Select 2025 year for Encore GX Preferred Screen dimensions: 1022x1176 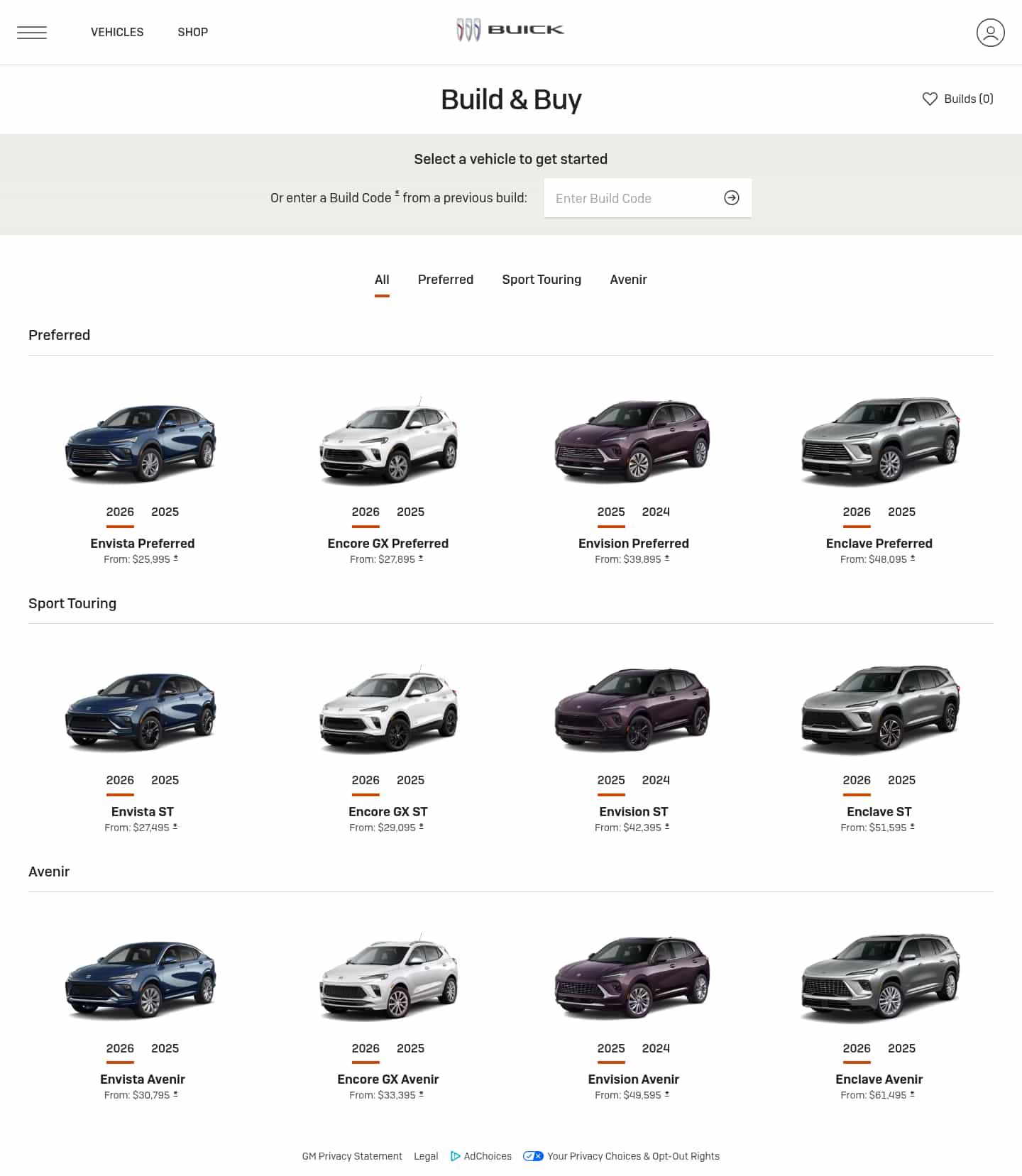411,512
